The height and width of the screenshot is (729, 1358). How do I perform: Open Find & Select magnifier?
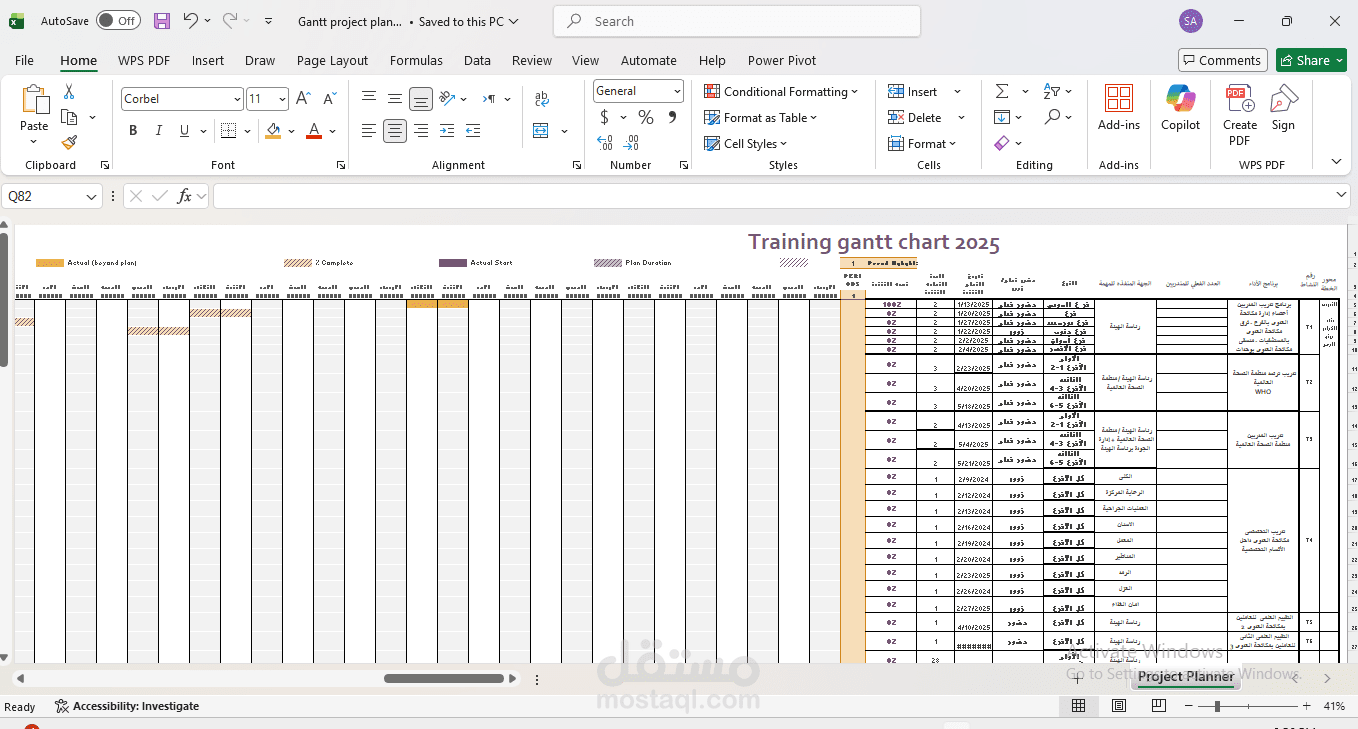click(1051, 117)
